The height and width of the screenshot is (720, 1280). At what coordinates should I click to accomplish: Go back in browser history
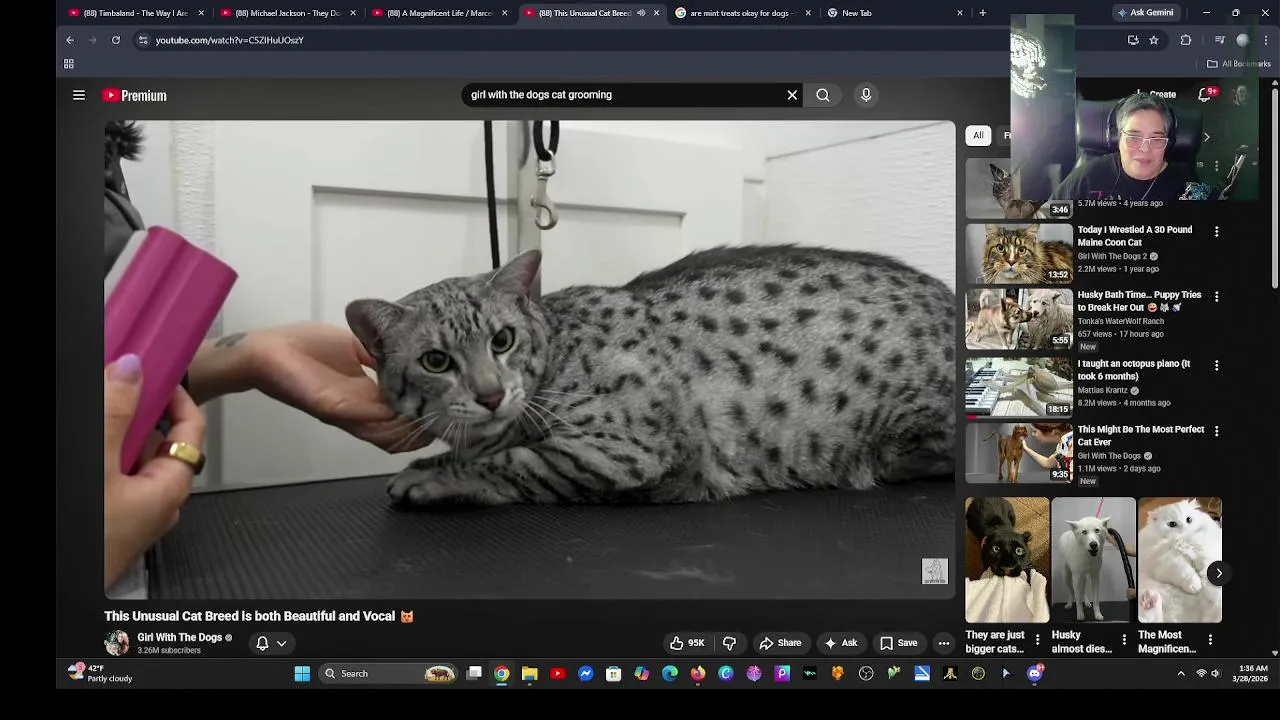click(x=70, y=40)
